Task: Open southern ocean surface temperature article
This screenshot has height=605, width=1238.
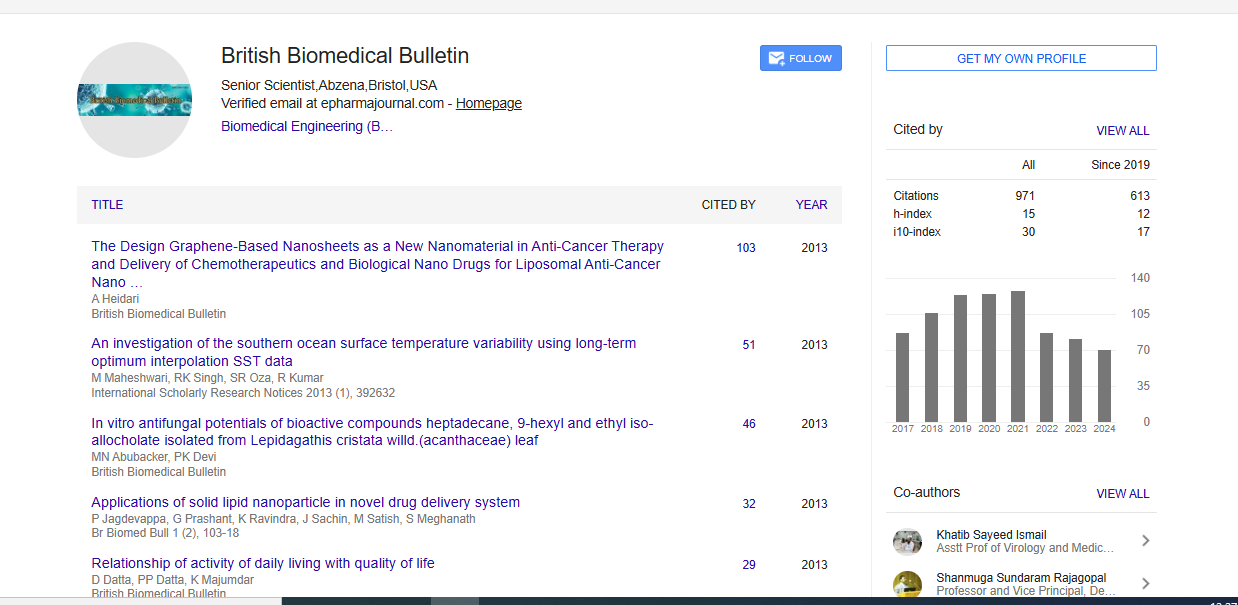Action: 363,352
